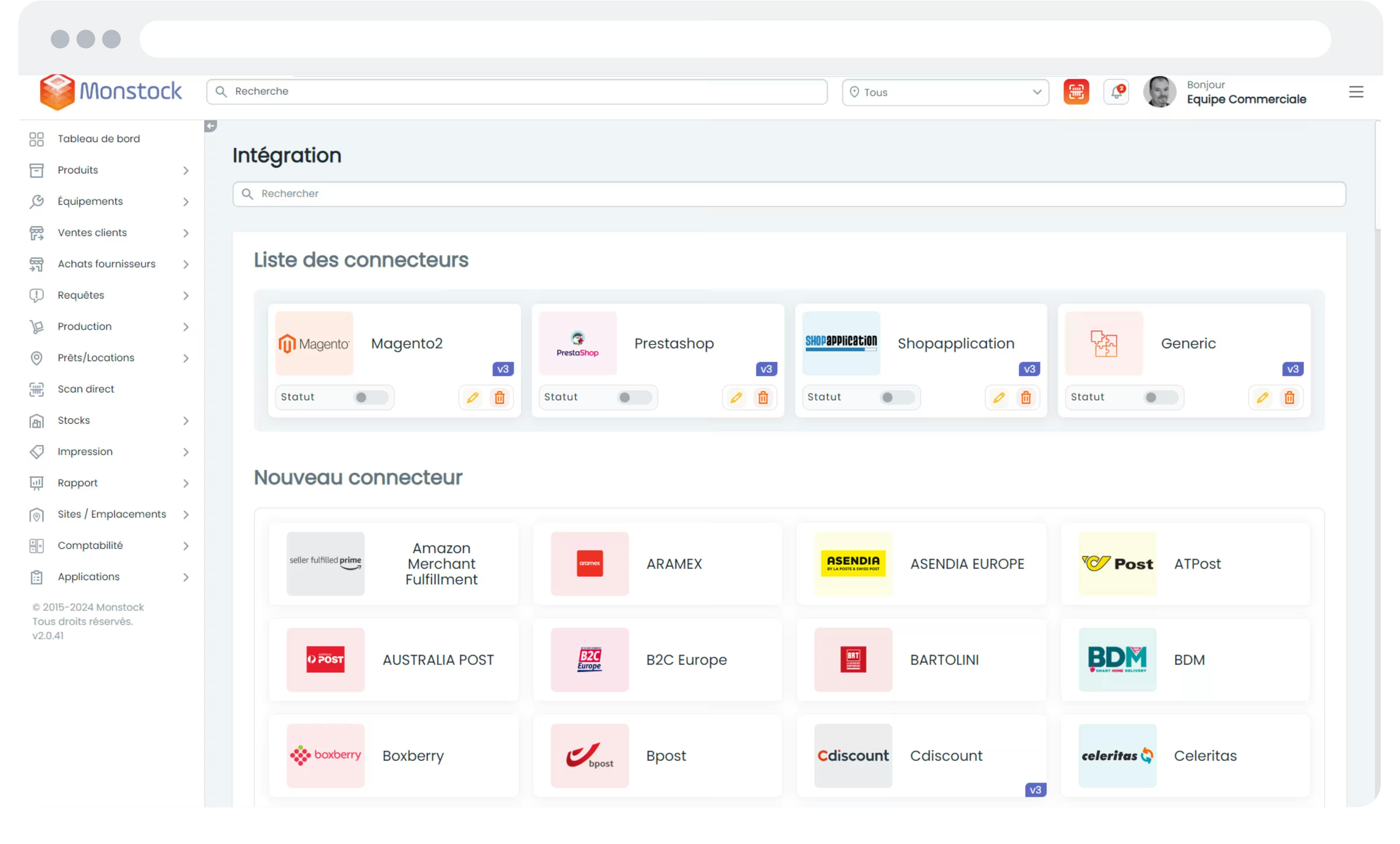Toggle the Magento2 Statut switch
Screen dimensions: 1400x844
click(x=371, y=397)
